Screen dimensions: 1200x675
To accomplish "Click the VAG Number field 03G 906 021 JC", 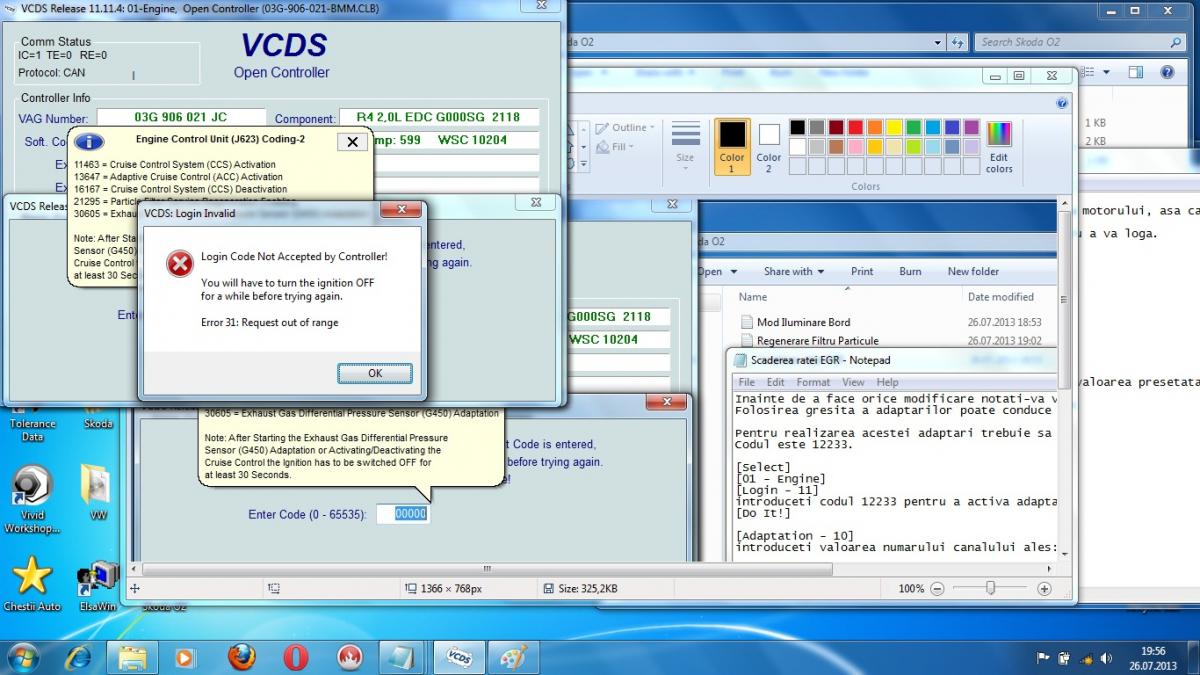I will [181, 119].
